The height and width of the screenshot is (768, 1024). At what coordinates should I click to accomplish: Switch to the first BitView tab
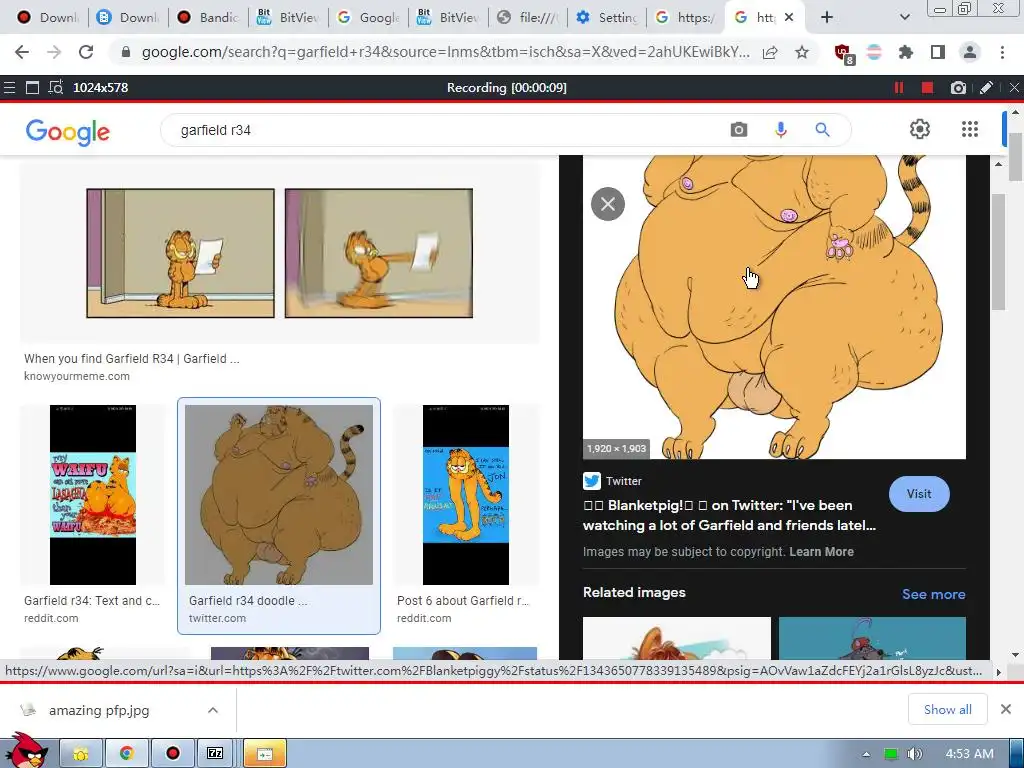pyautogui.click(x=287, y=18)
